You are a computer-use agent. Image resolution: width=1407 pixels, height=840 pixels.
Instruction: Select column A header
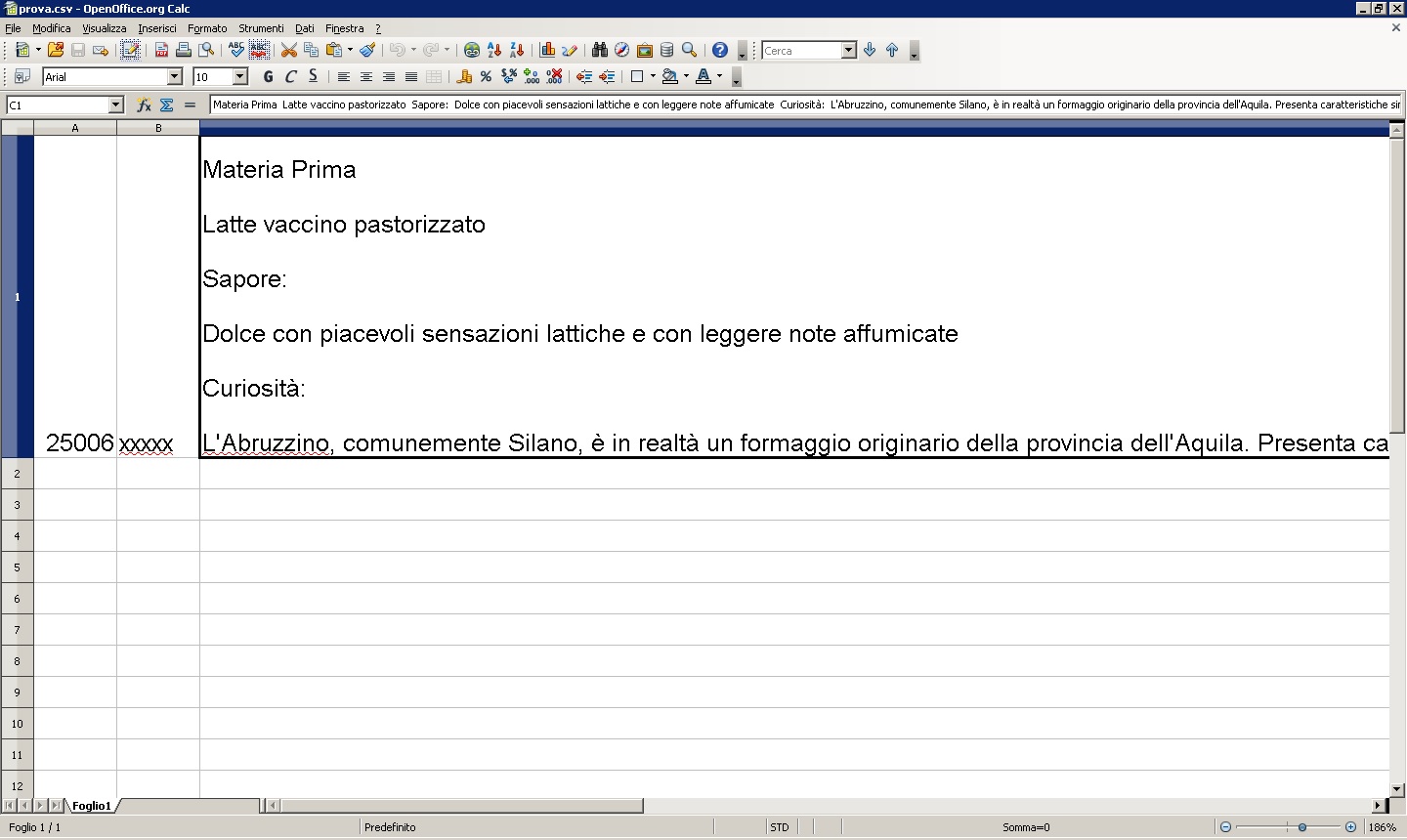click(75, 128)
